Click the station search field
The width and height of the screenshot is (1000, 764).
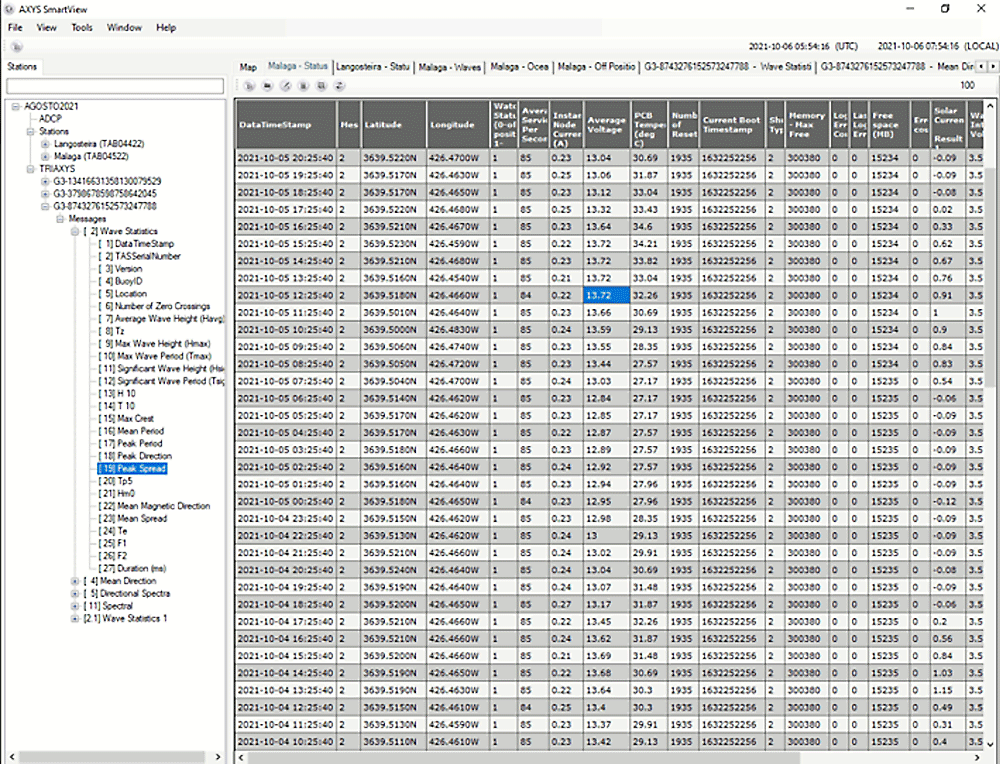114,87
